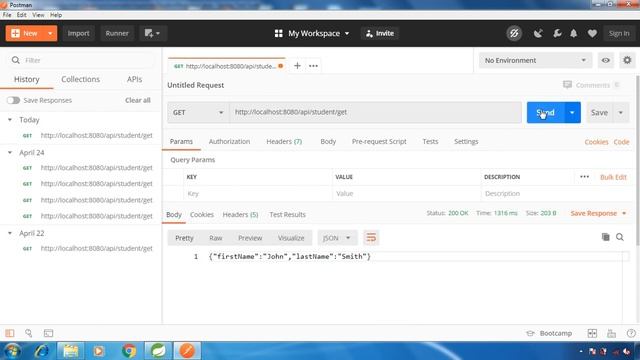Open the sync status icon in header
The image size is (640, 360).
(514, 33)
